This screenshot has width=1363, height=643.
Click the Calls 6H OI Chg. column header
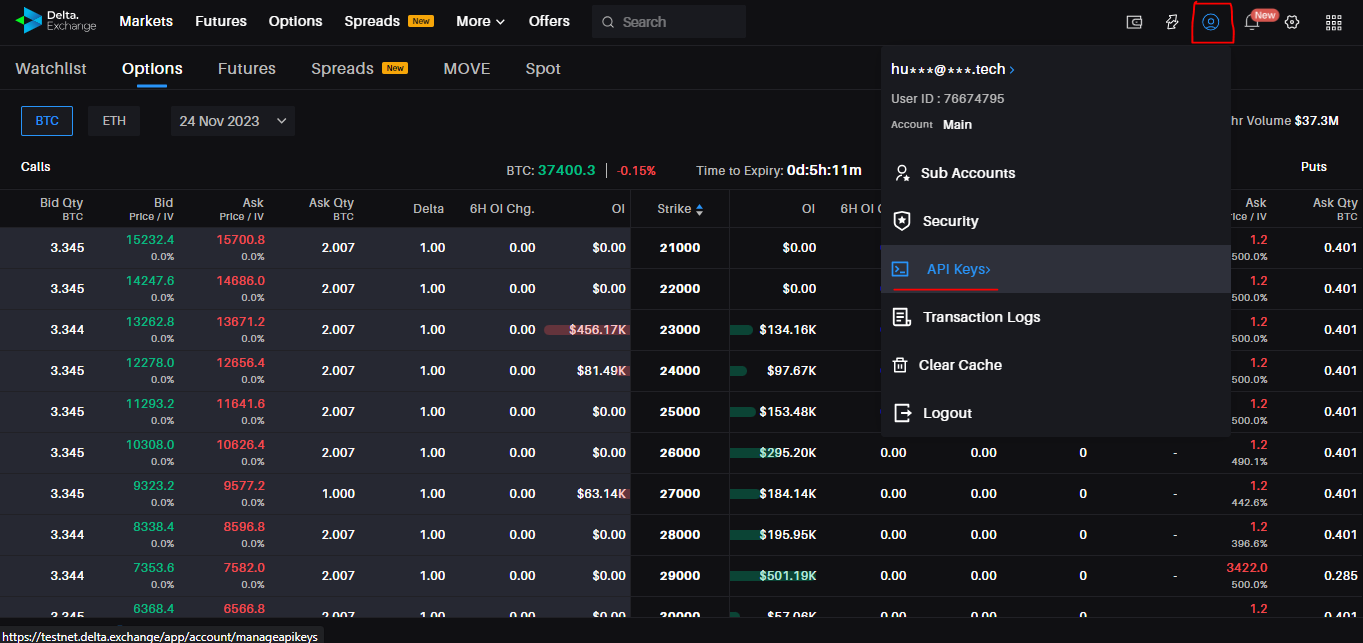pos(502,209)
